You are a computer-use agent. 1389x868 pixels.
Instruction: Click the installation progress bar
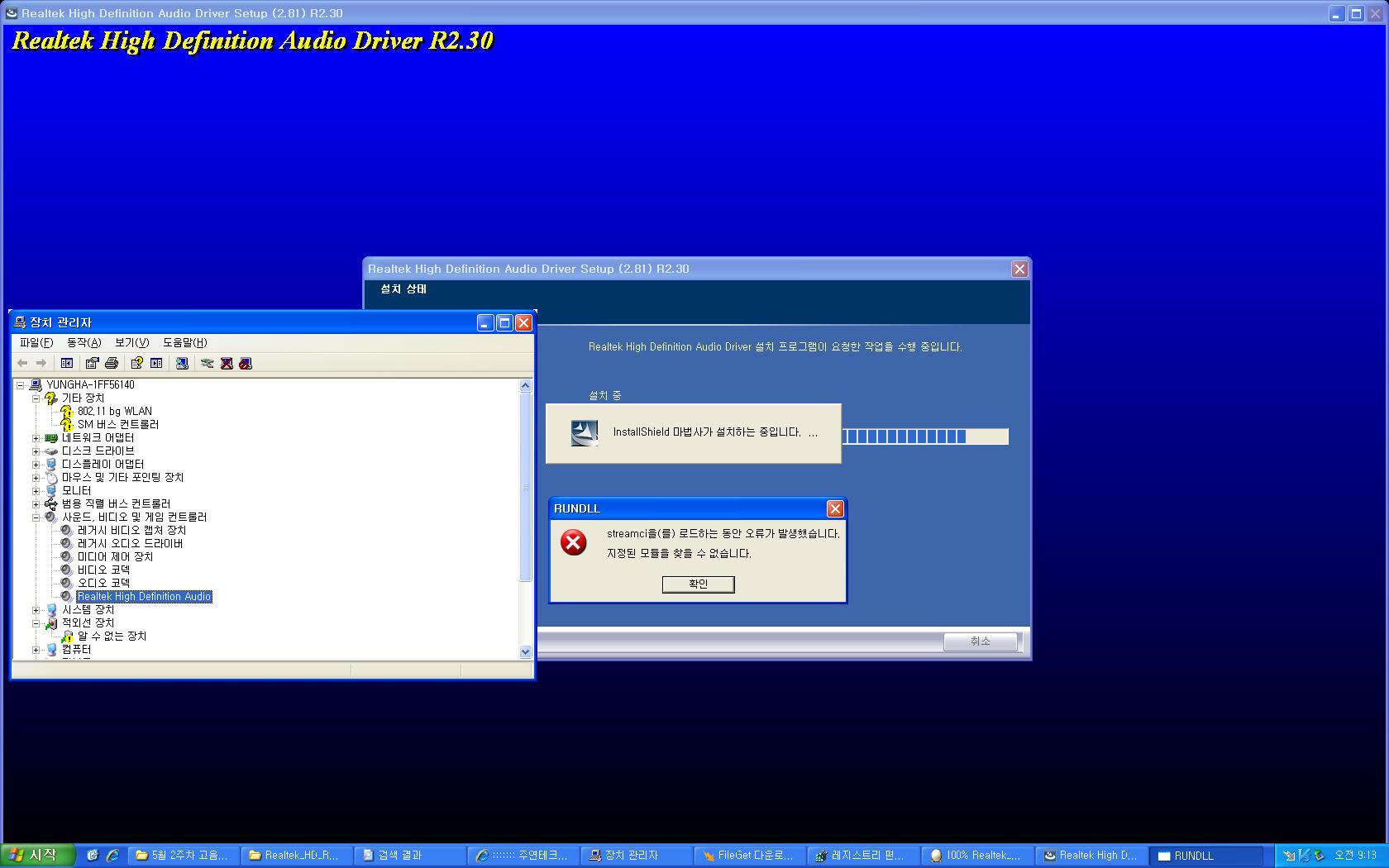[925, 436]
